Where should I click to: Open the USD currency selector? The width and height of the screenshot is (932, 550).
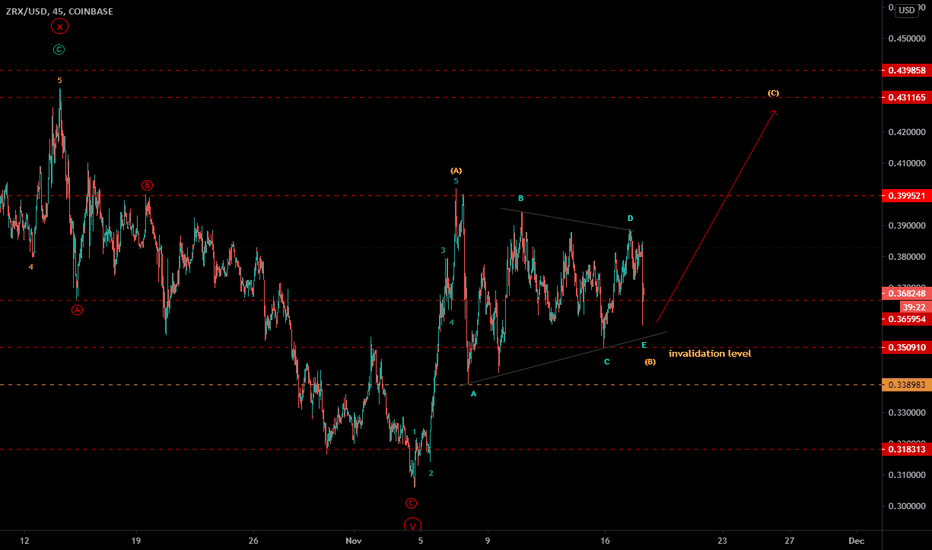tap(906, 10)
